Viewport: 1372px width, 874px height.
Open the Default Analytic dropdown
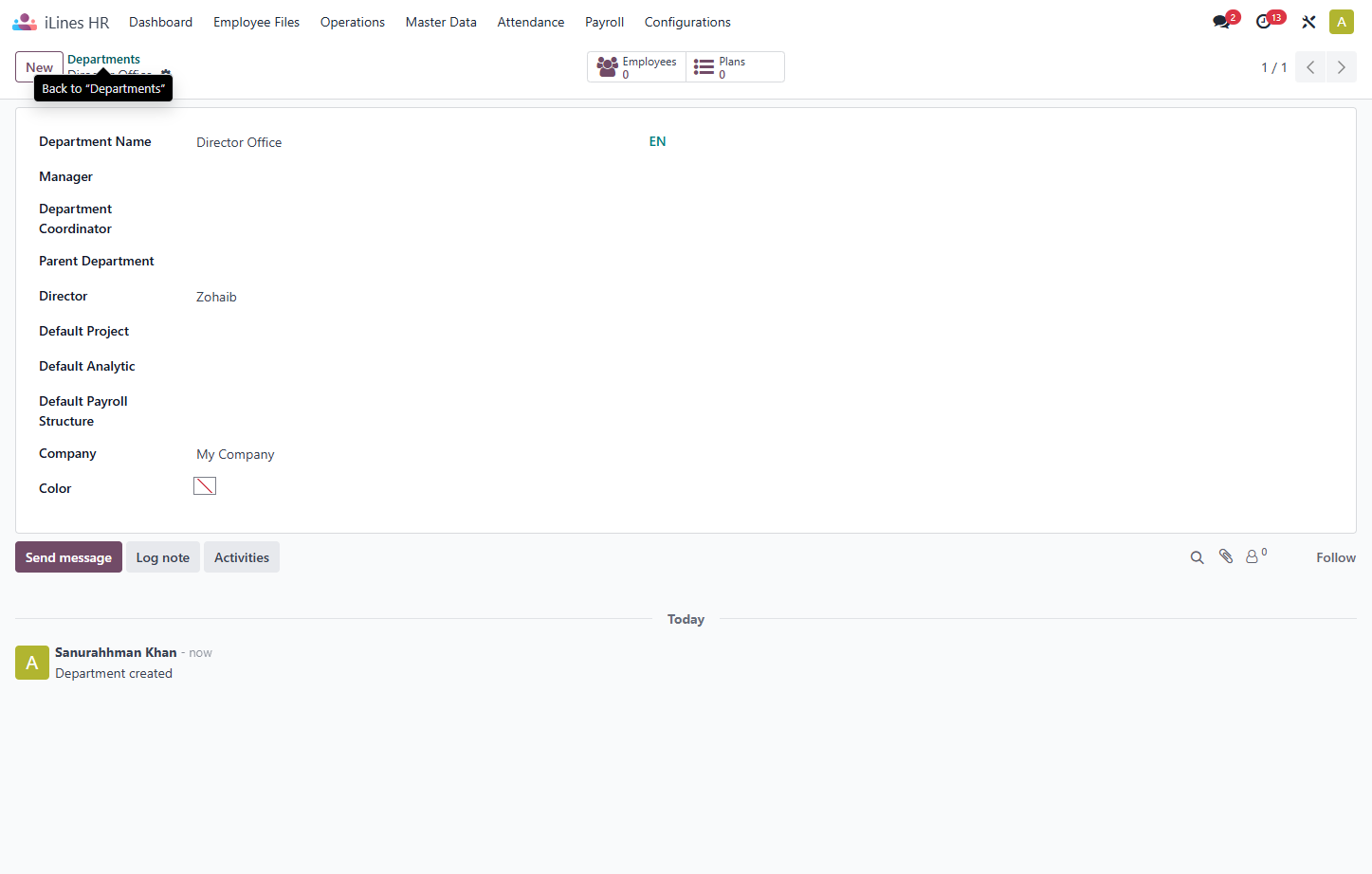431,367
